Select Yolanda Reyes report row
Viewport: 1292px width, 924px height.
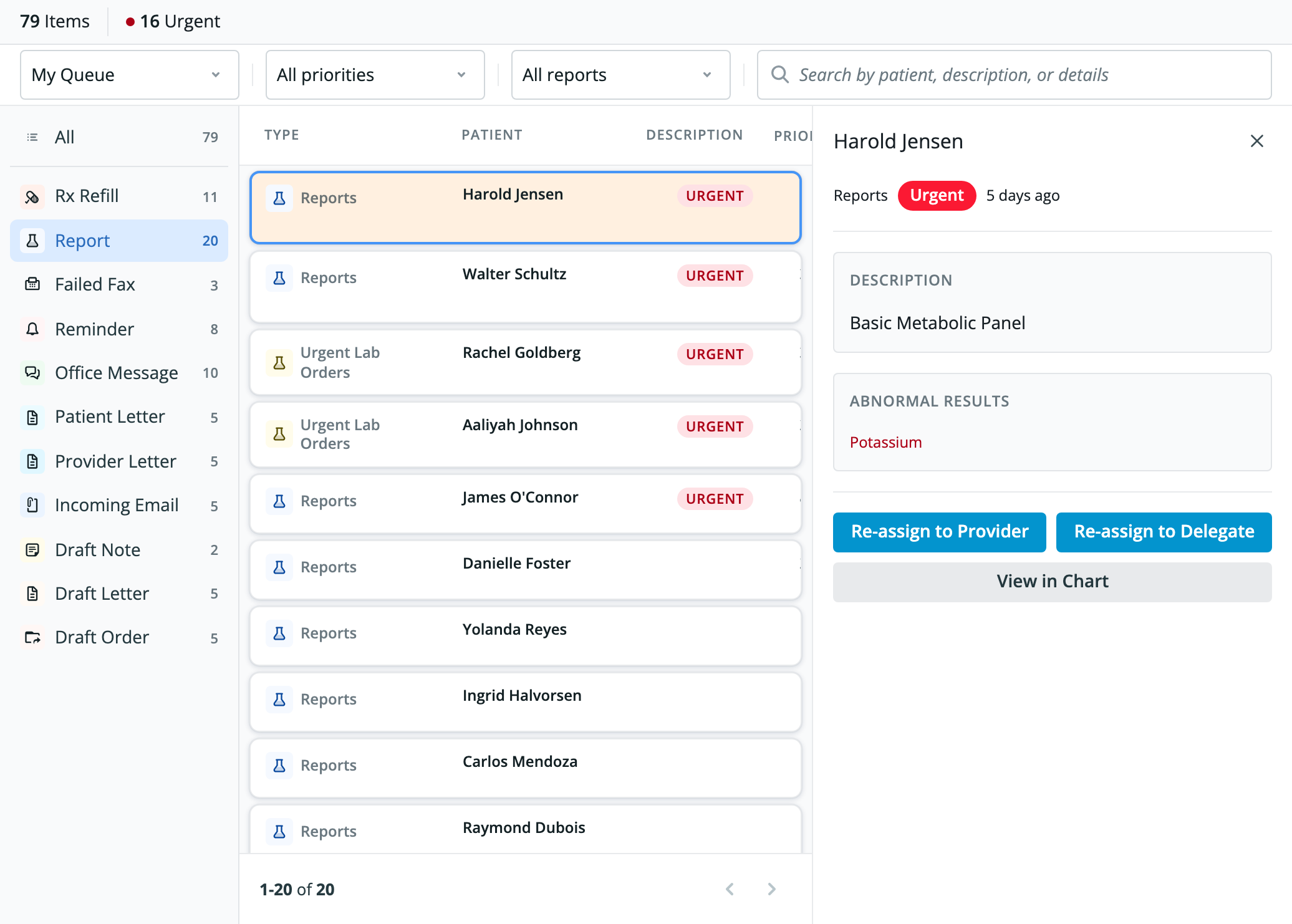tap(526, 636)
